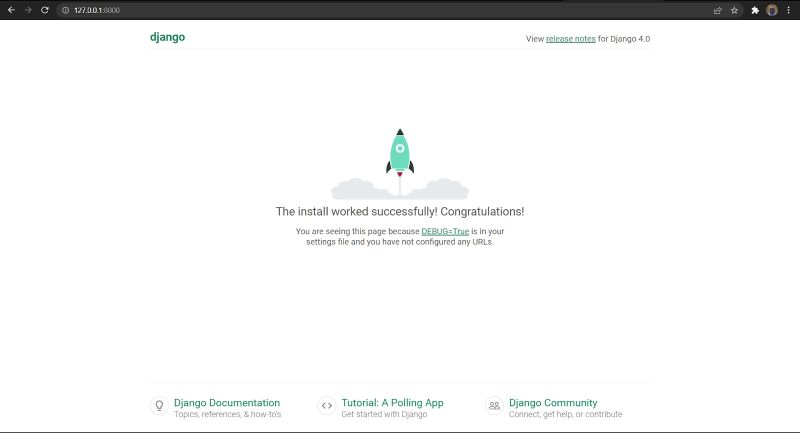Bookmark this page with the star icon
The height and width of the screenshot is (433, 800).
coord(734,10)
